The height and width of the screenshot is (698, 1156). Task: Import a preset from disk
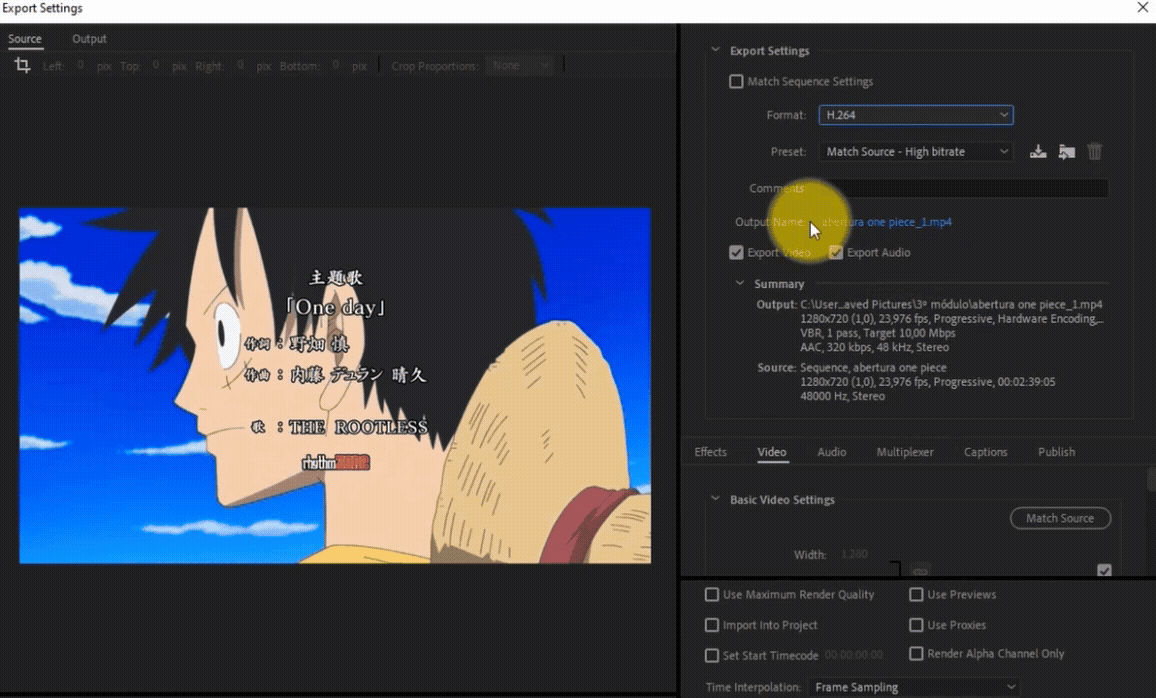click(1066, 151)
